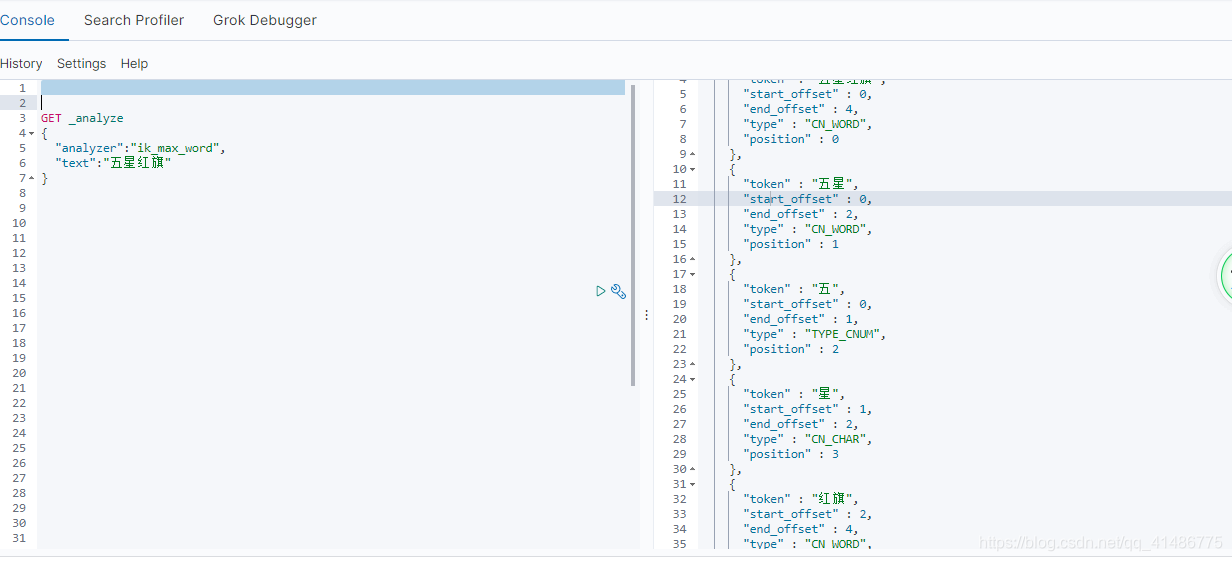Click the "position" : 3 line
This screenshot has height=561, width=1232.
pyautogui.click(x=791, y=454)
